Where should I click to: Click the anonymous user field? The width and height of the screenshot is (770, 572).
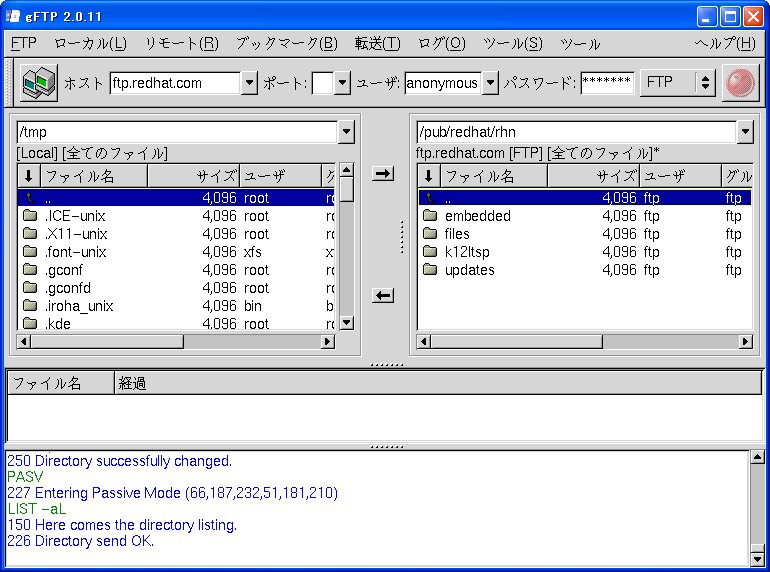coord(443,83)
